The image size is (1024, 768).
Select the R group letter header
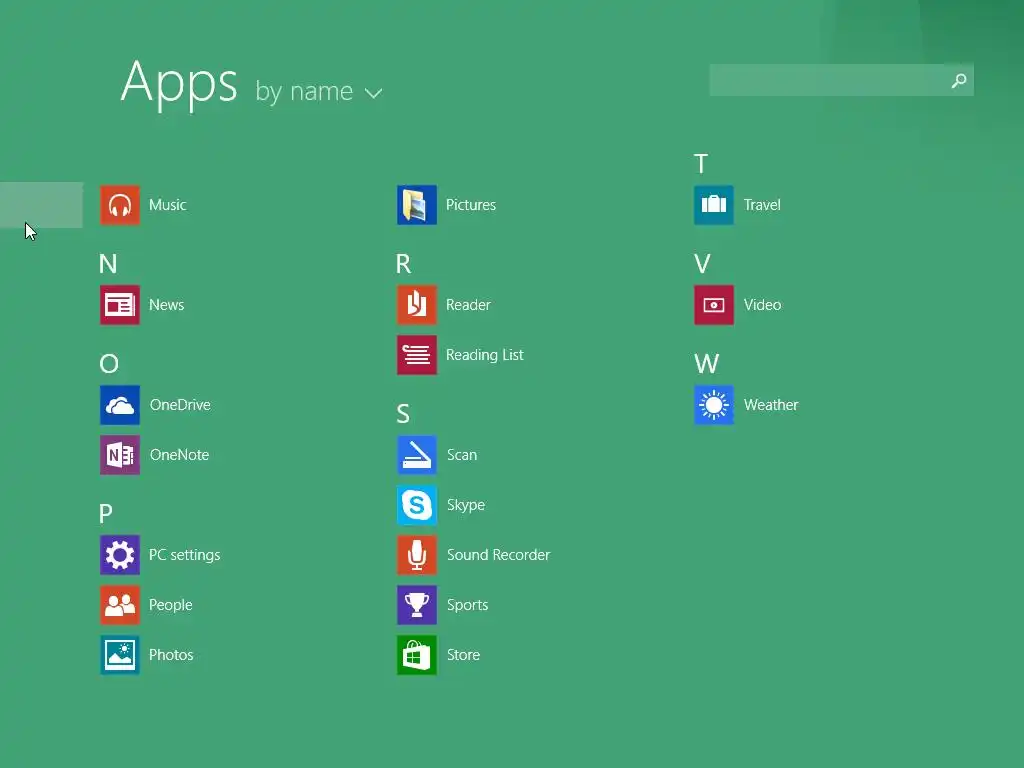[x=404, y=264]
